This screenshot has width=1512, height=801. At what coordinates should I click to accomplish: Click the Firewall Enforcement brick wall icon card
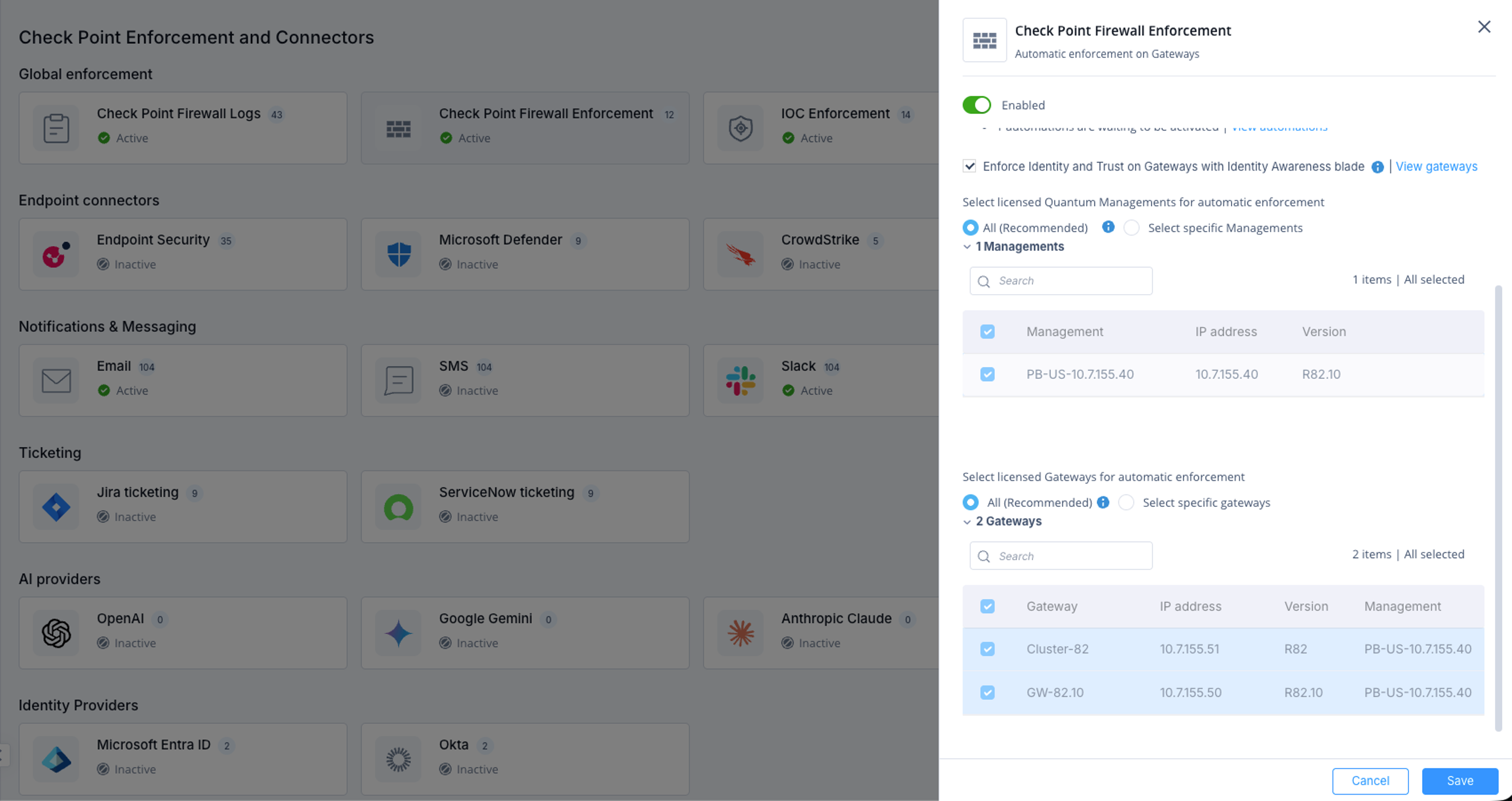399,128
